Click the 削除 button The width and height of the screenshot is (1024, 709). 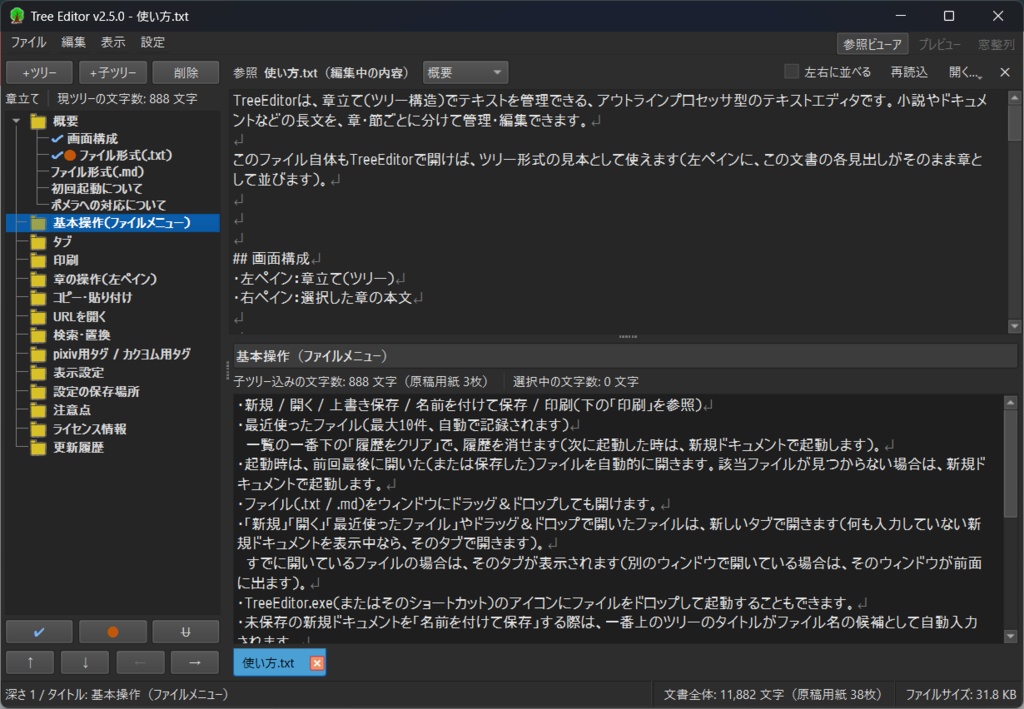185,72
